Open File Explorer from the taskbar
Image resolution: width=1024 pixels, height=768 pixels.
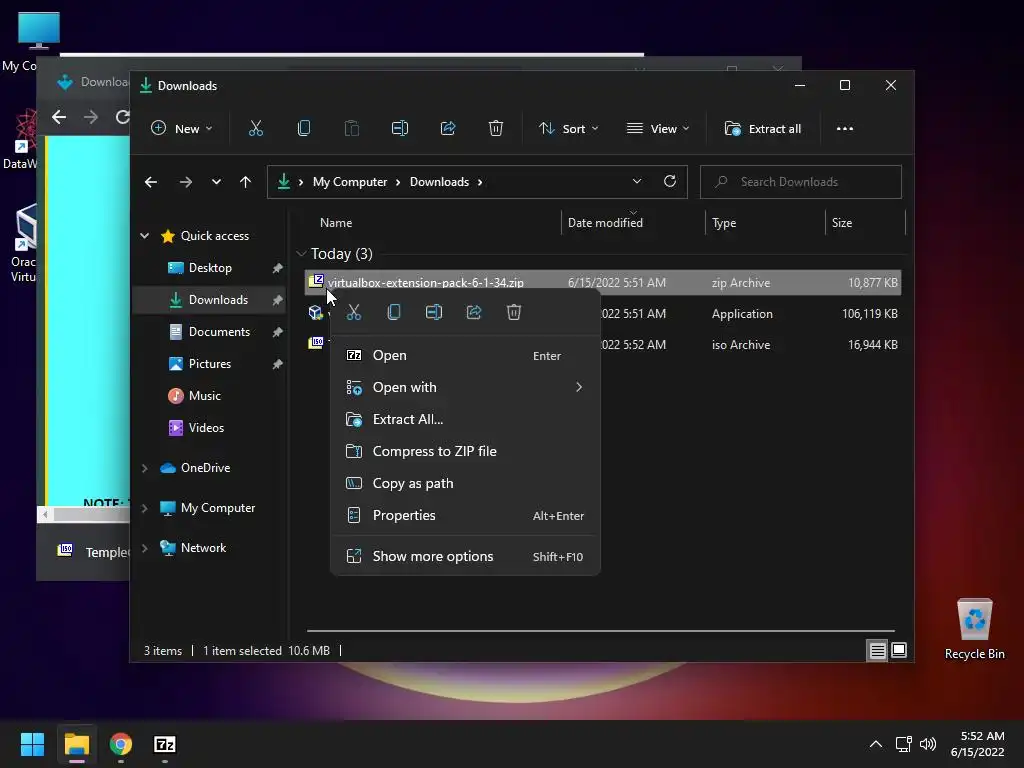pos(76,744)
